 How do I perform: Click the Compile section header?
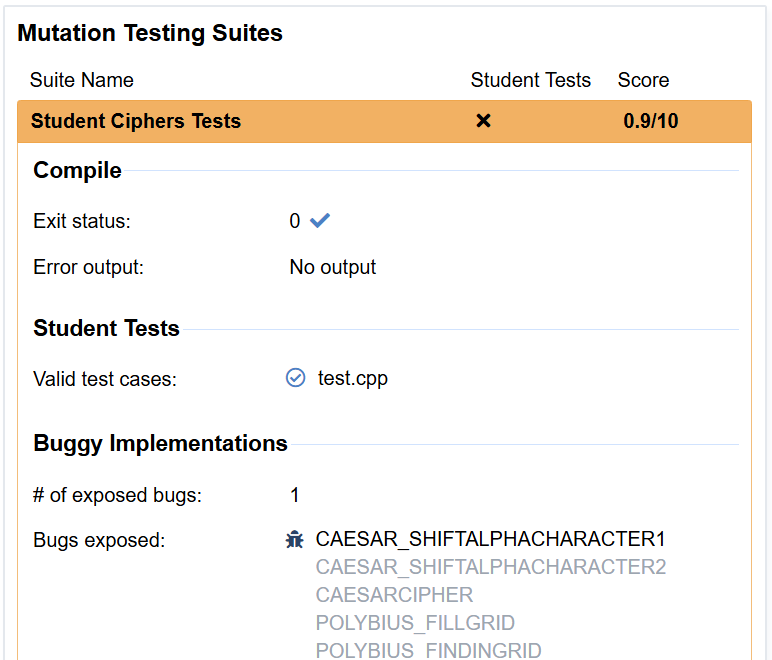[x=77, y=170]
